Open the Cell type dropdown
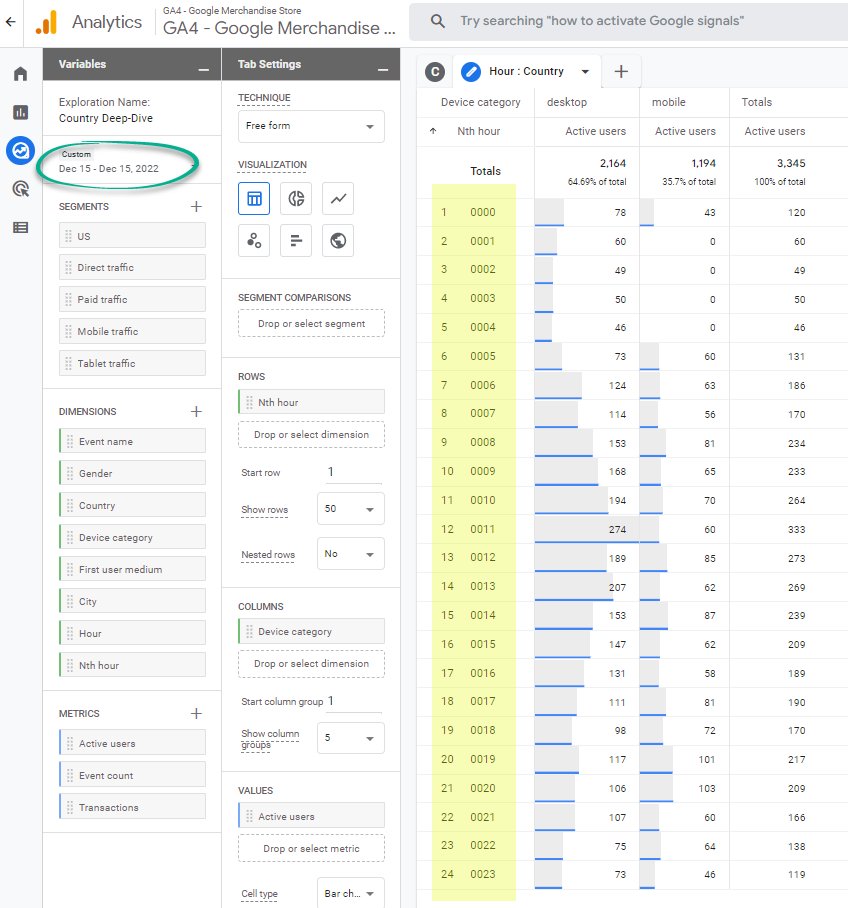This screenshot has width=848, height=908. 350,894
